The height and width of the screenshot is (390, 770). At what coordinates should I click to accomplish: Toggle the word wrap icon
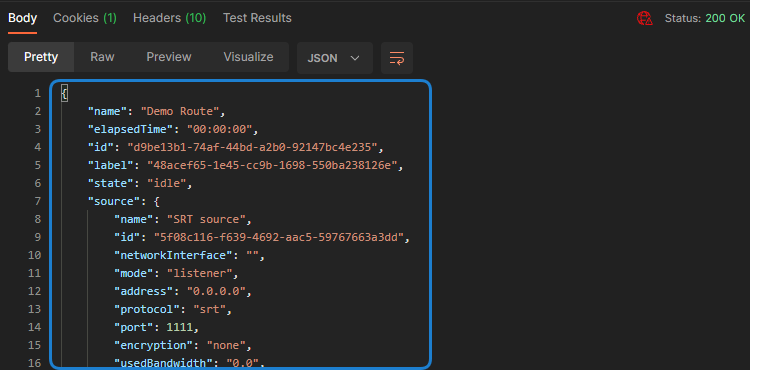[x=397, y=58]
